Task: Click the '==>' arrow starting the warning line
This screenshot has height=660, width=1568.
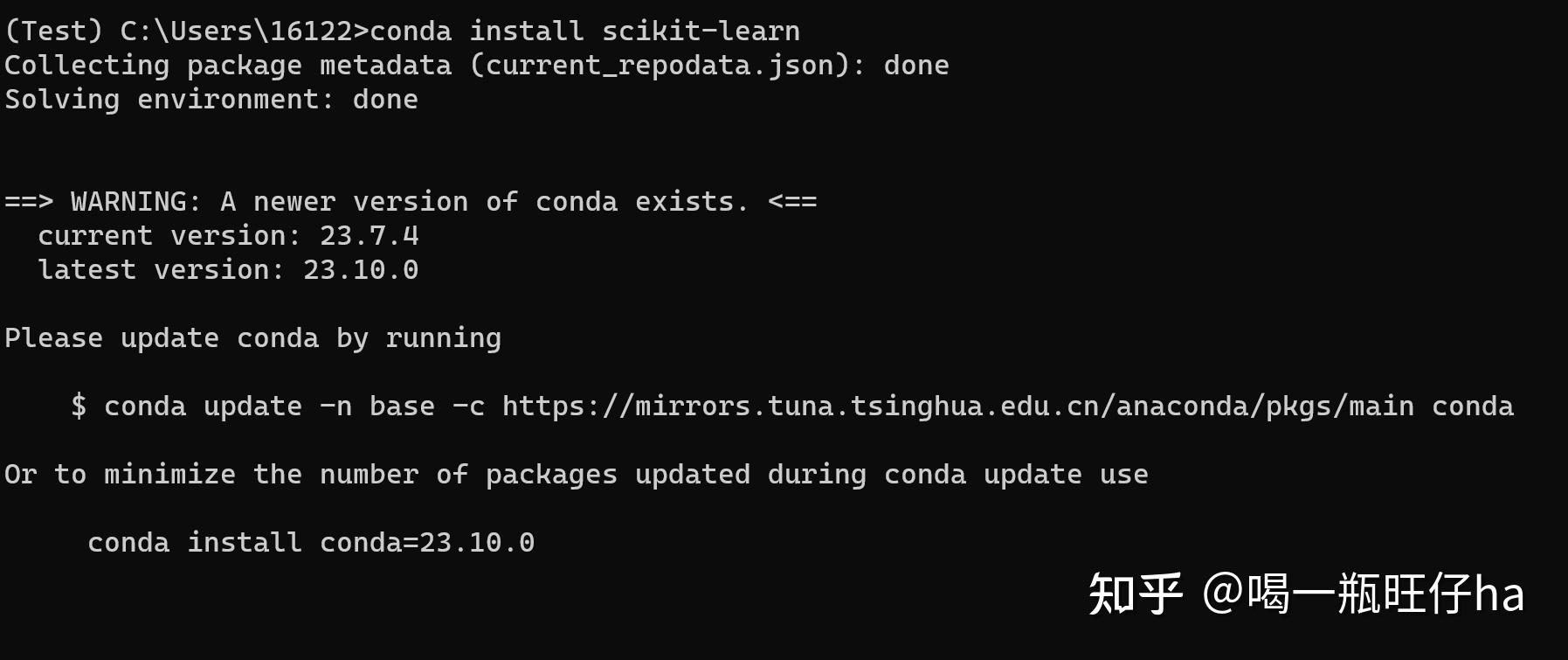Action: click(29, 202)
